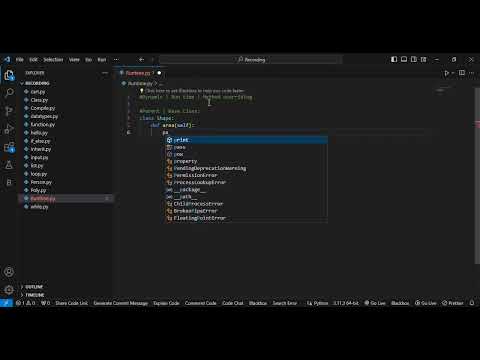Select the __package__ suggestion

[x=247, y=190]
